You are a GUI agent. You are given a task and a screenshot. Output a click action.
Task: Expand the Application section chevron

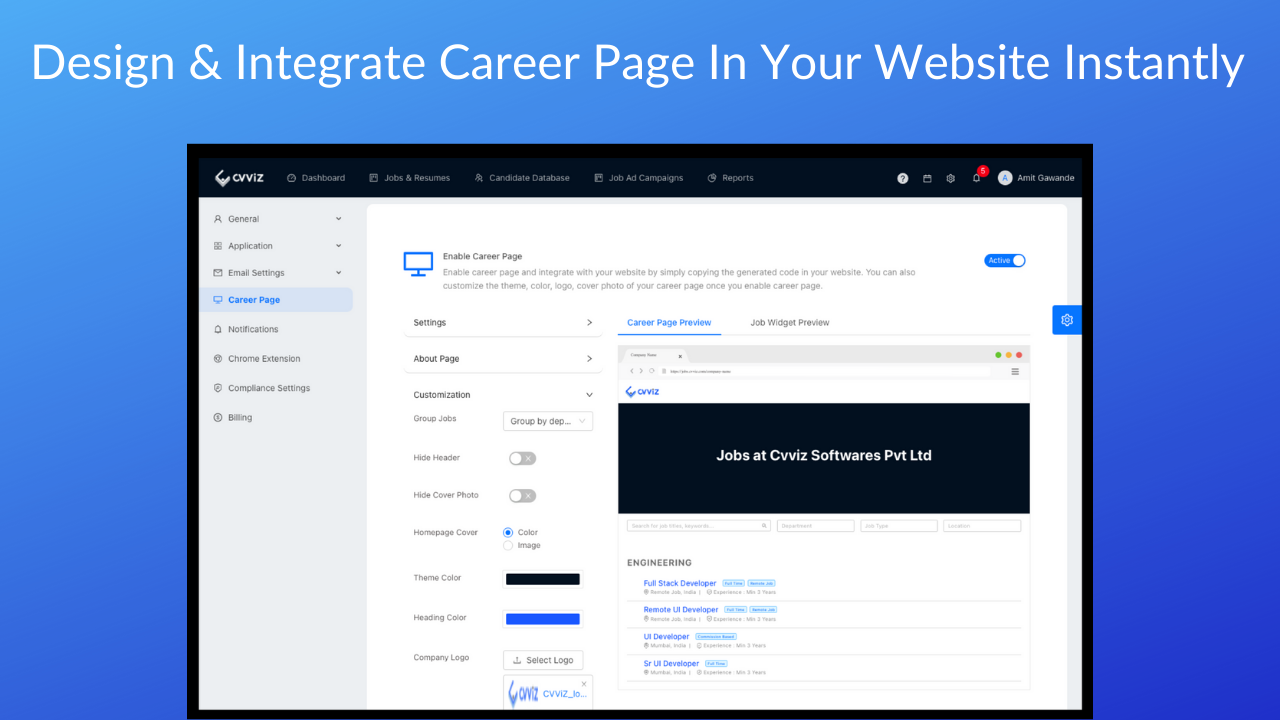point(338,246)
